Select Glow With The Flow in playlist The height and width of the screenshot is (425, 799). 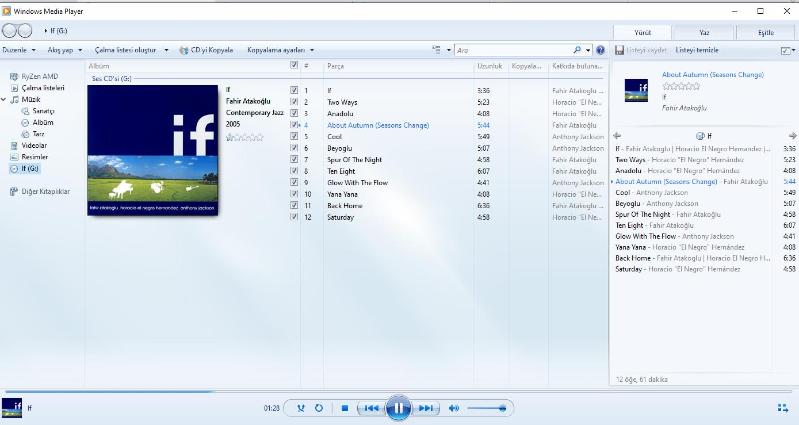pos(704,236)
